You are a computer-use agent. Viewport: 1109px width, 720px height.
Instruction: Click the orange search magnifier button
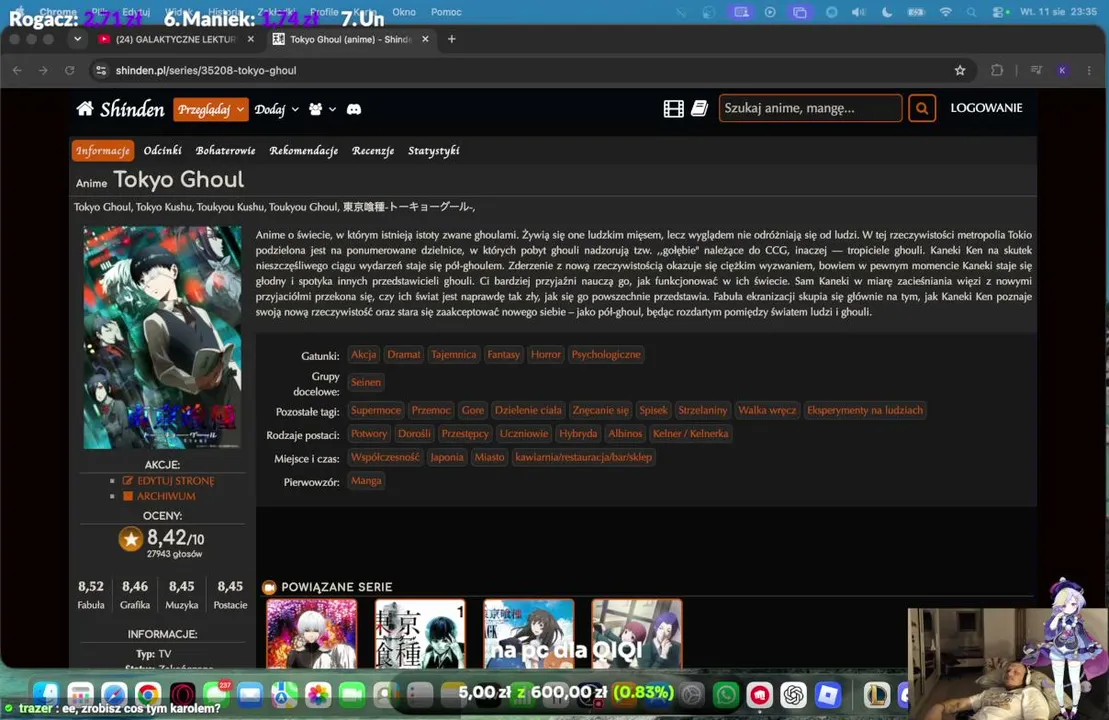point(922,108)
